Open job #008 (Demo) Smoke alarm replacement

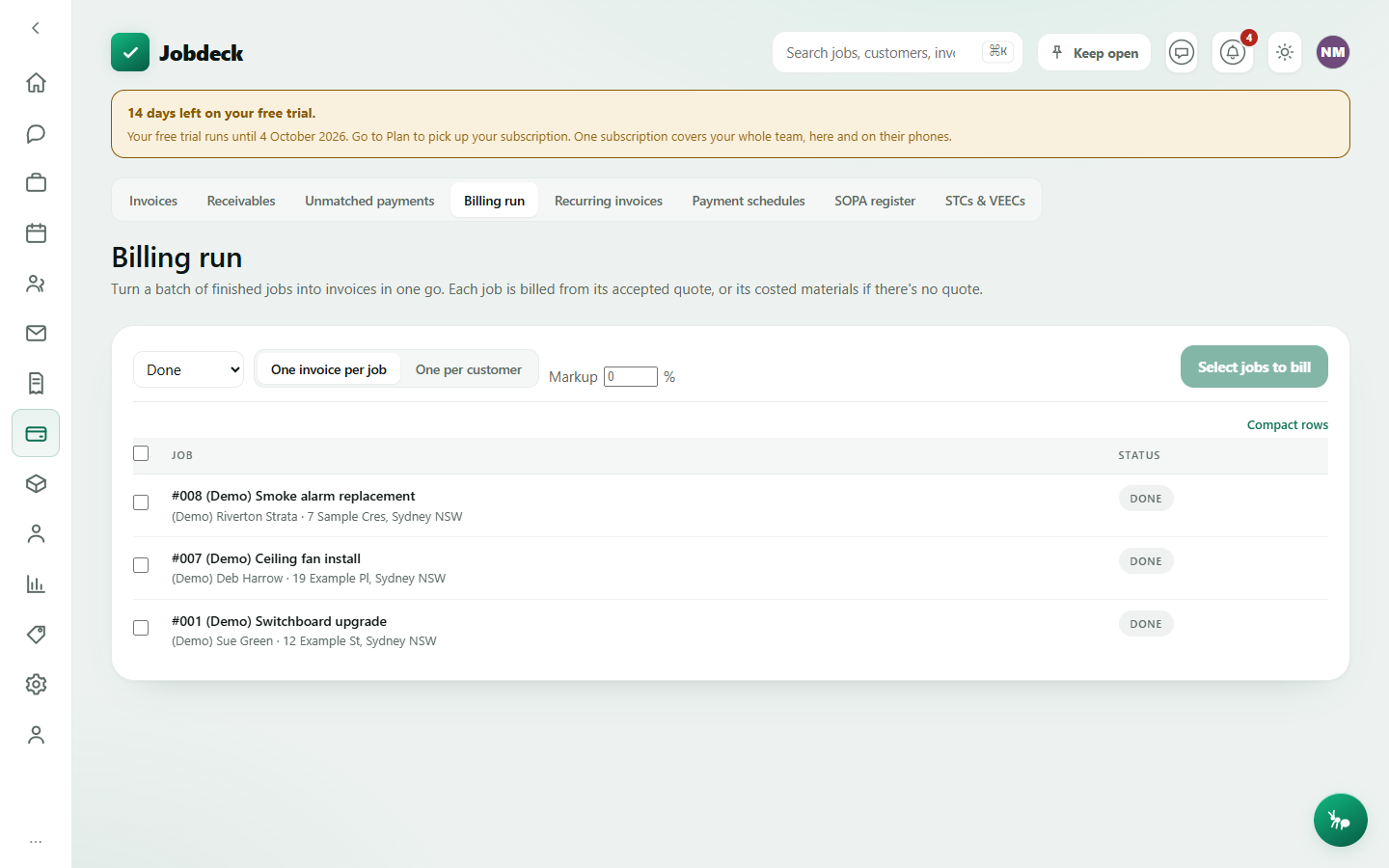coord(293,496)
